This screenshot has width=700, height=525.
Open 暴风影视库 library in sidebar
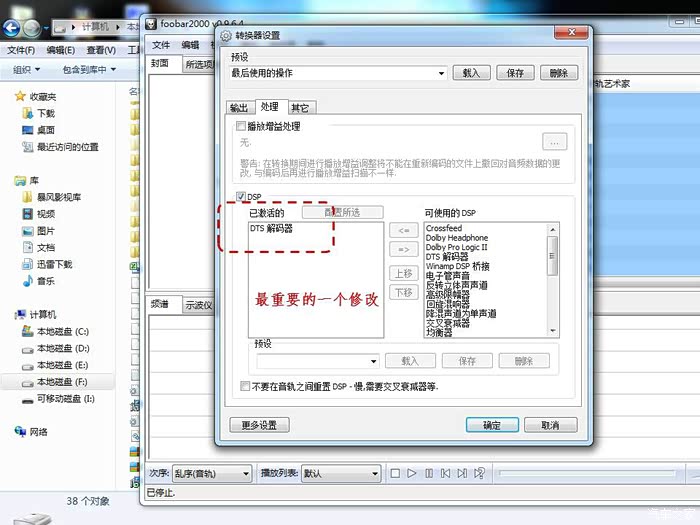52,197
